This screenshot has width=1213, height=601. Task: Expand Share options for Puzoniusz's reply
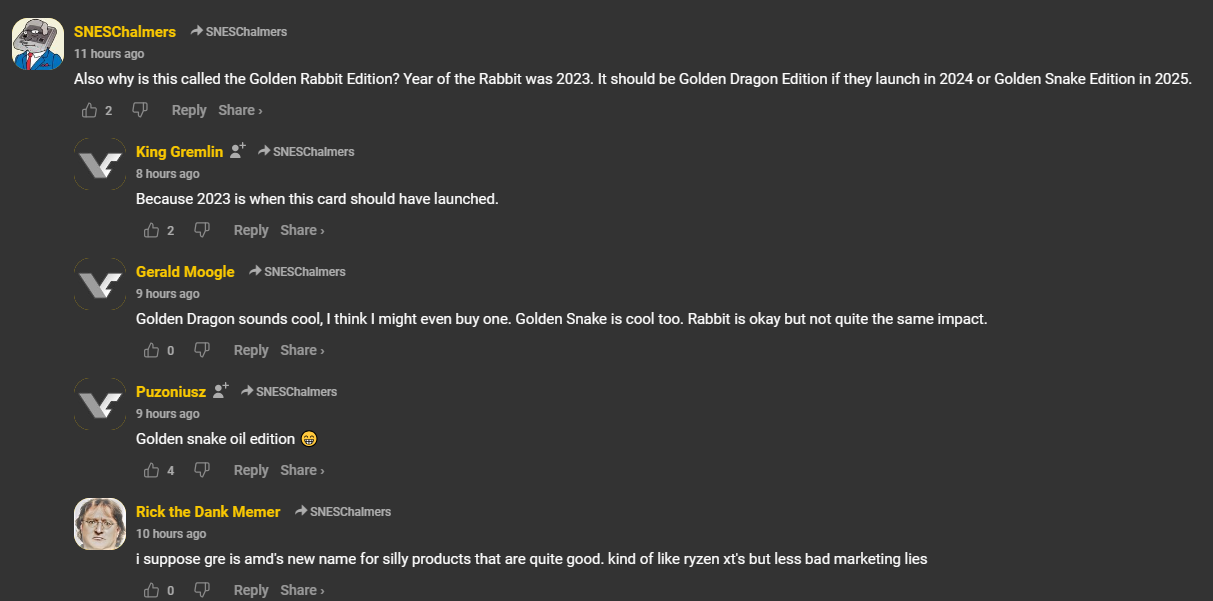pos(302,470)
